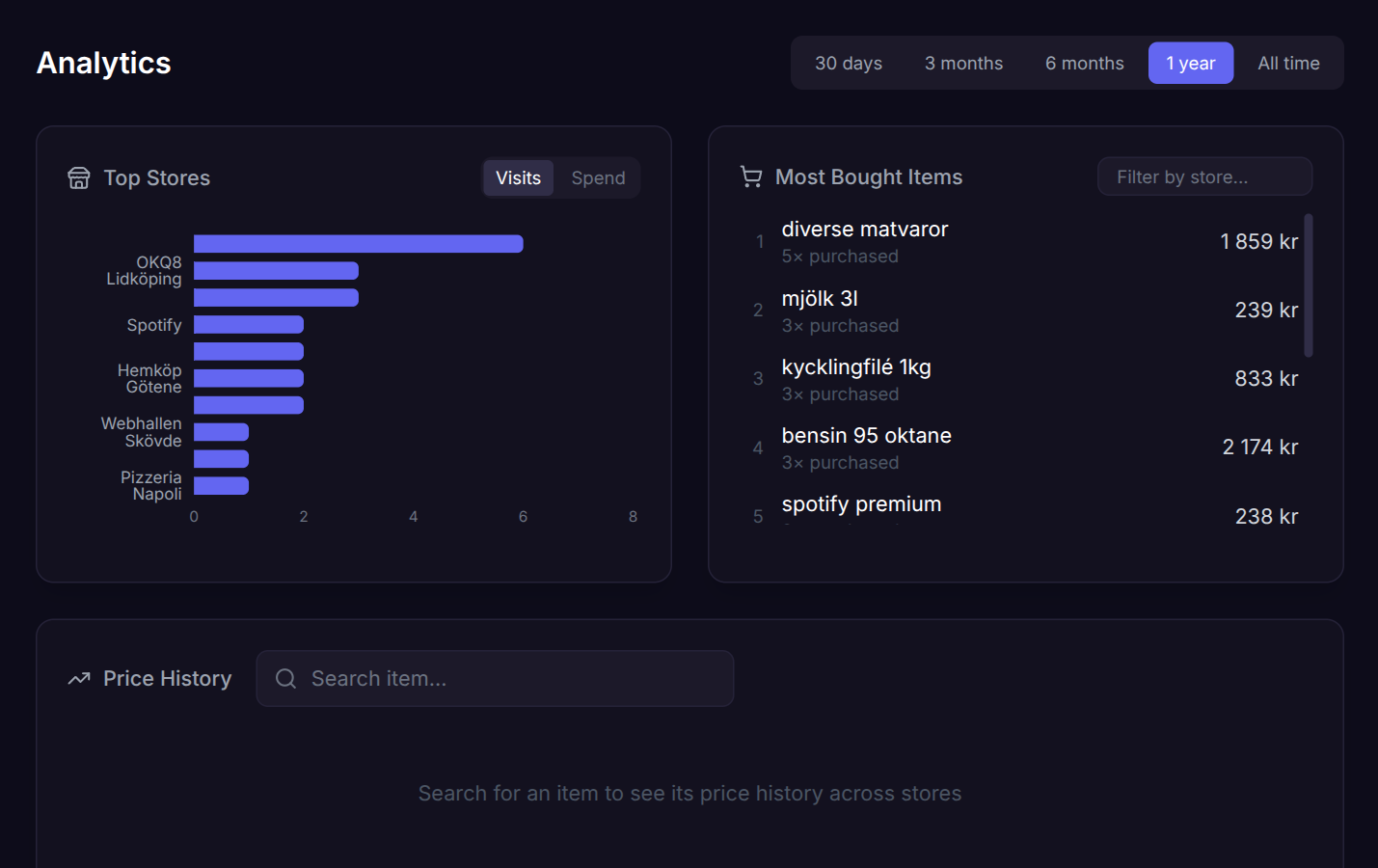Select the 30 days time range
1378x868 pixels.
point(849,62)
